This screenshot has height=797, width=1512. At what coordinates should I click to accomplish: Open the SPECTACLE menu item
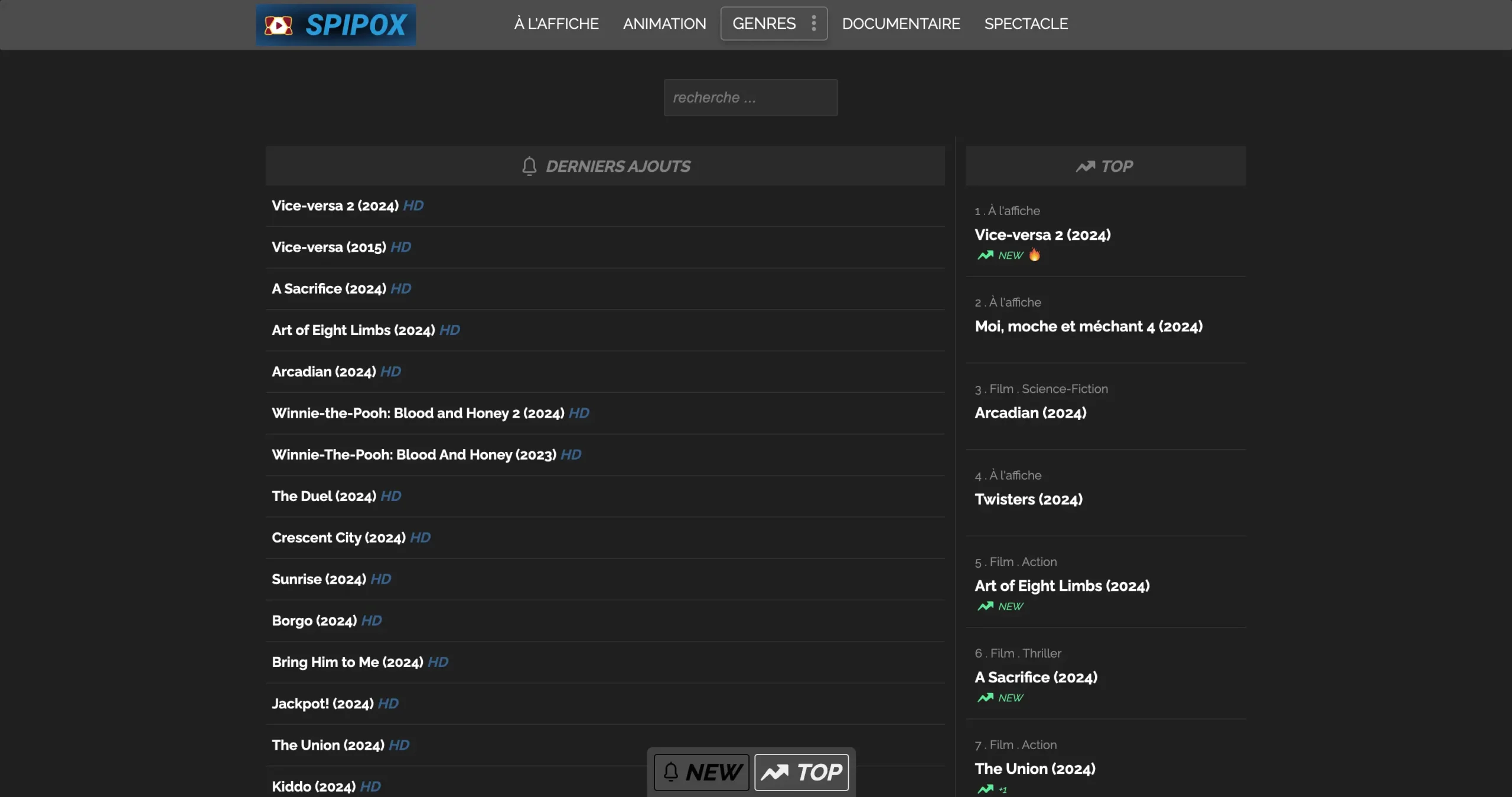coord(1026,24)
